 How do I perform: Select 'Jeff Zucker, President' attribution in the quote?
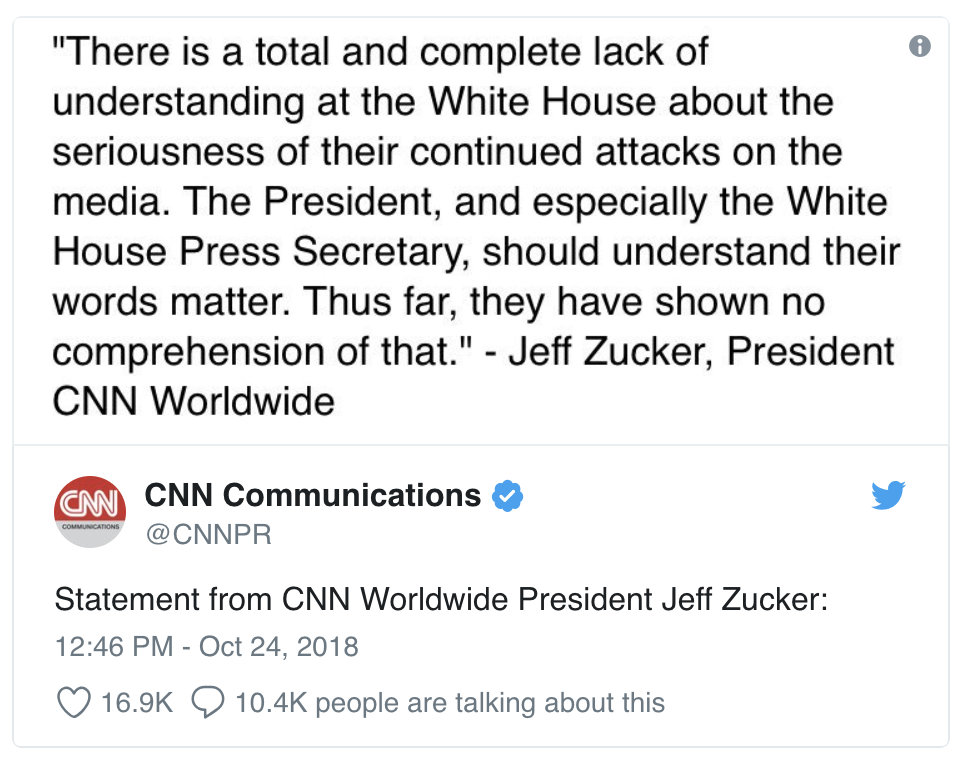click(x=702, y=351)
